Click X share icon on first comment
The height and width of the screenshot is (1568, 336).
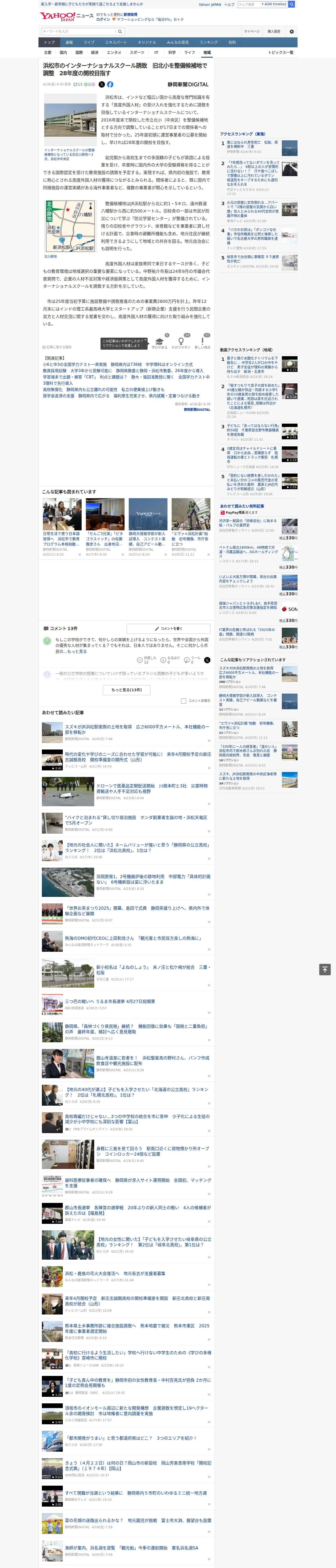click(x=207, y=660)
